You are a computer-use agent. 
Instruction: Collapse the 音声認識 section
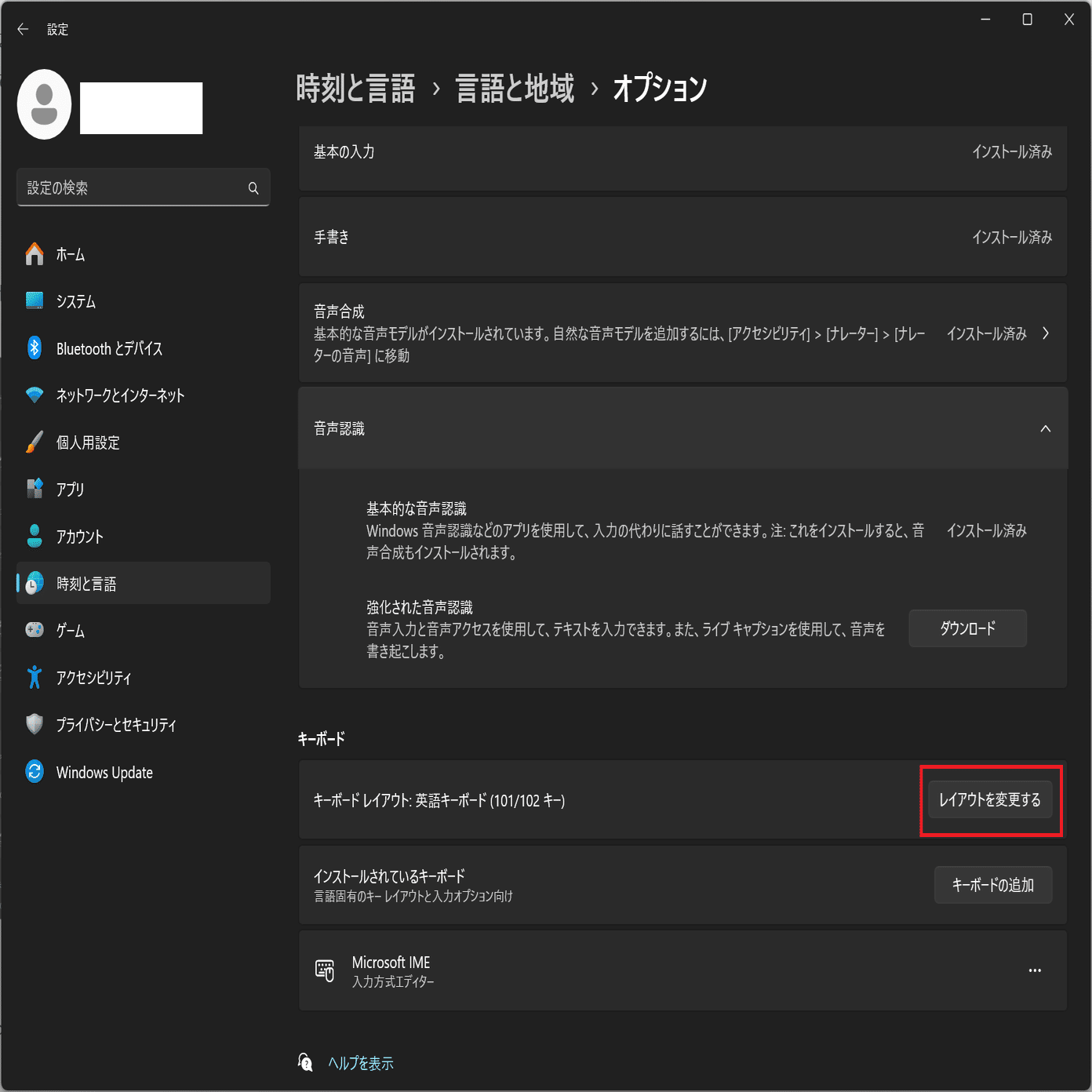[x=1044, y=429]
